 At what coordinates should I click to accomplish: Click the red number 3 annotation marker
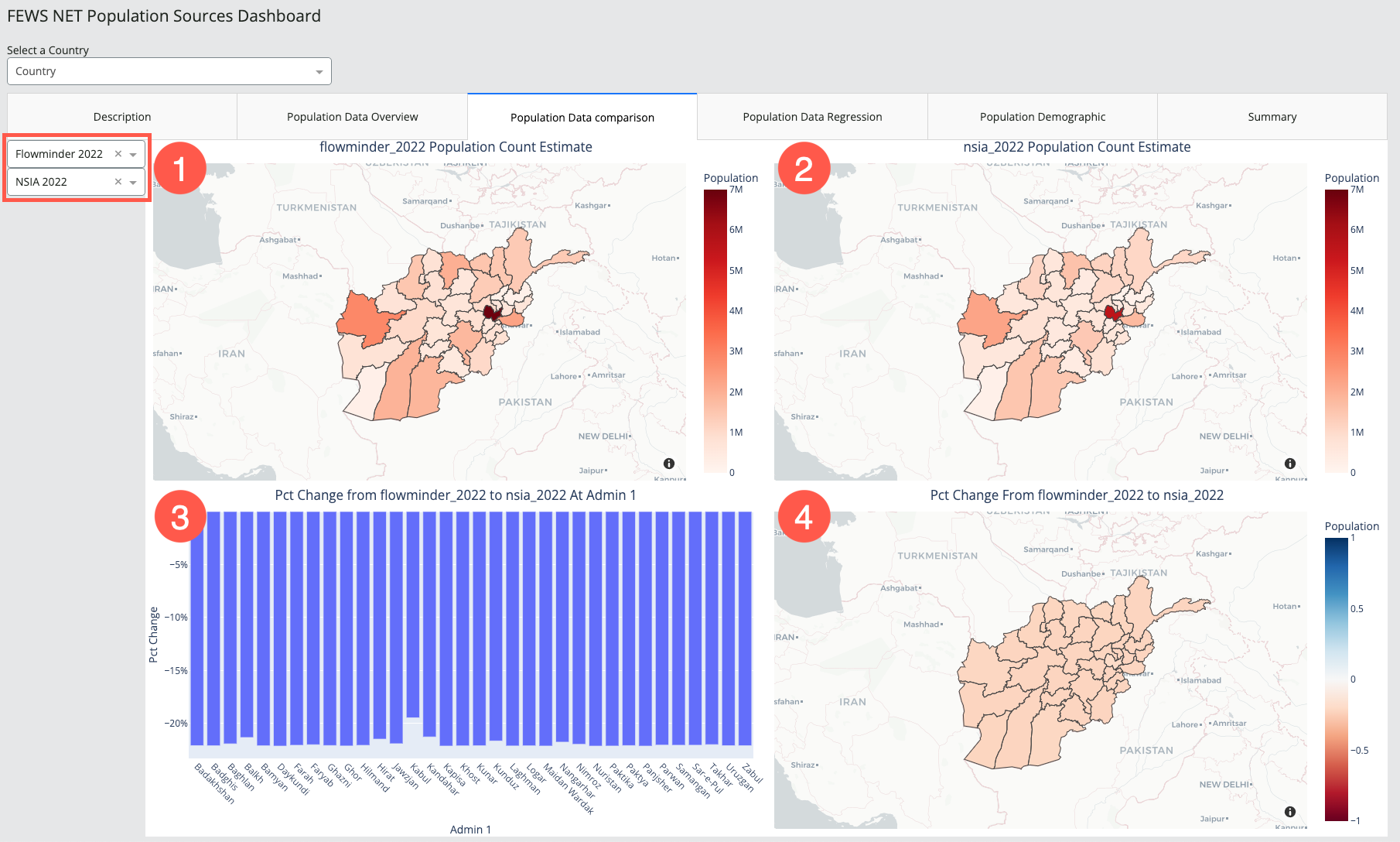click(x=180, y=517)
